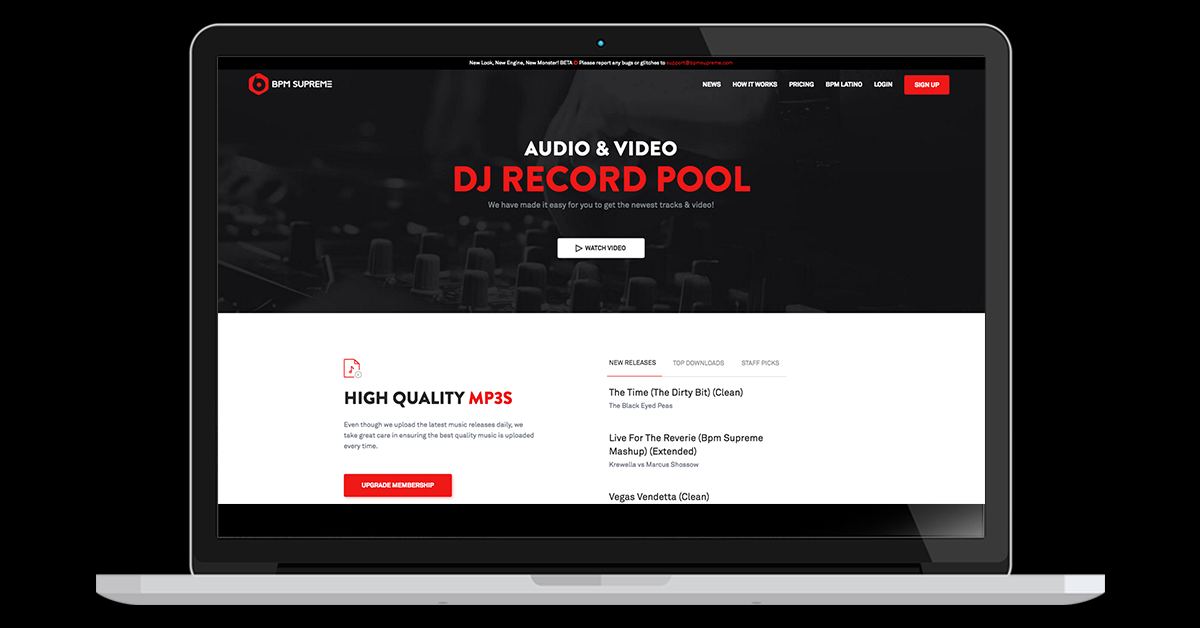Select the New Releases tab
Screen dimensions: 1200x628
632,363
